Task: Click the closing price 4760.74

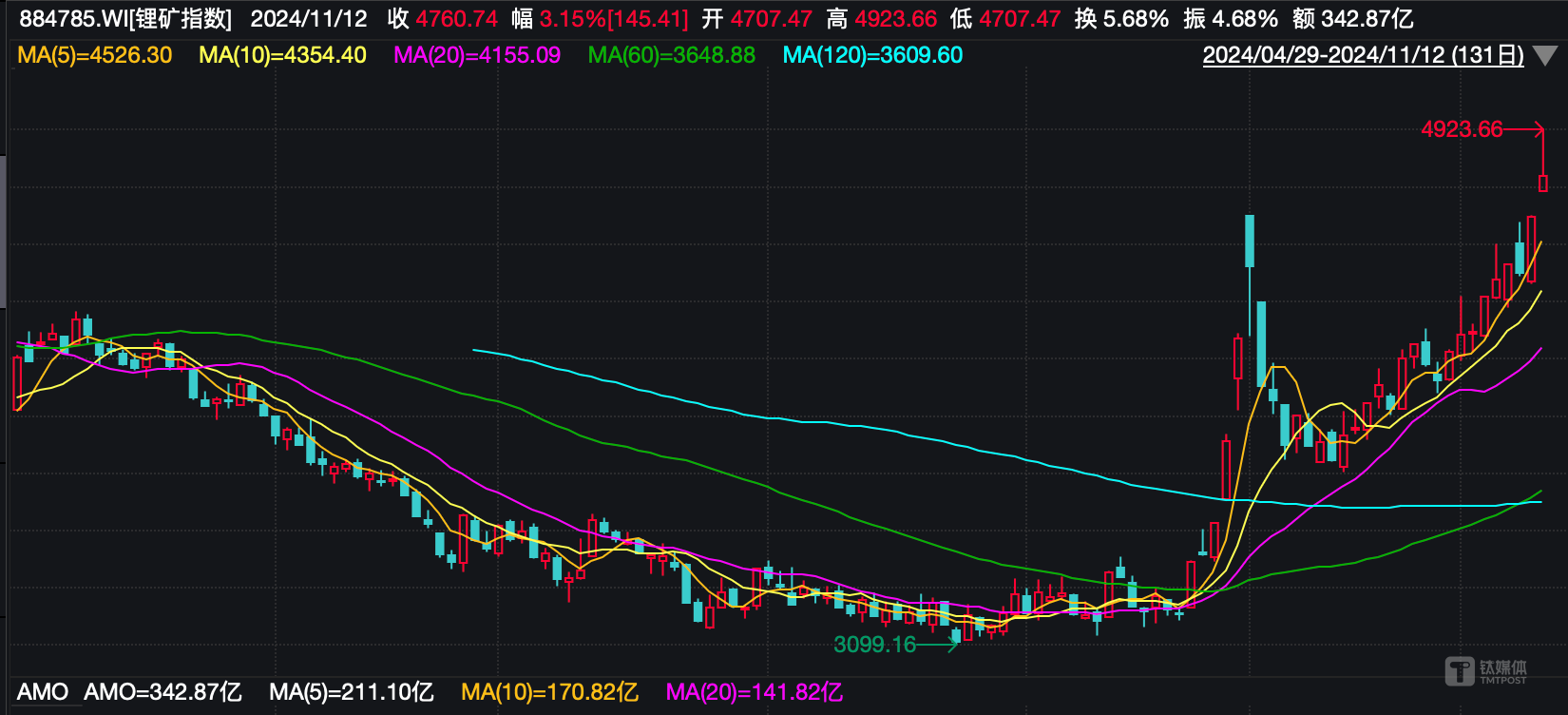Action: click(456, 19)
